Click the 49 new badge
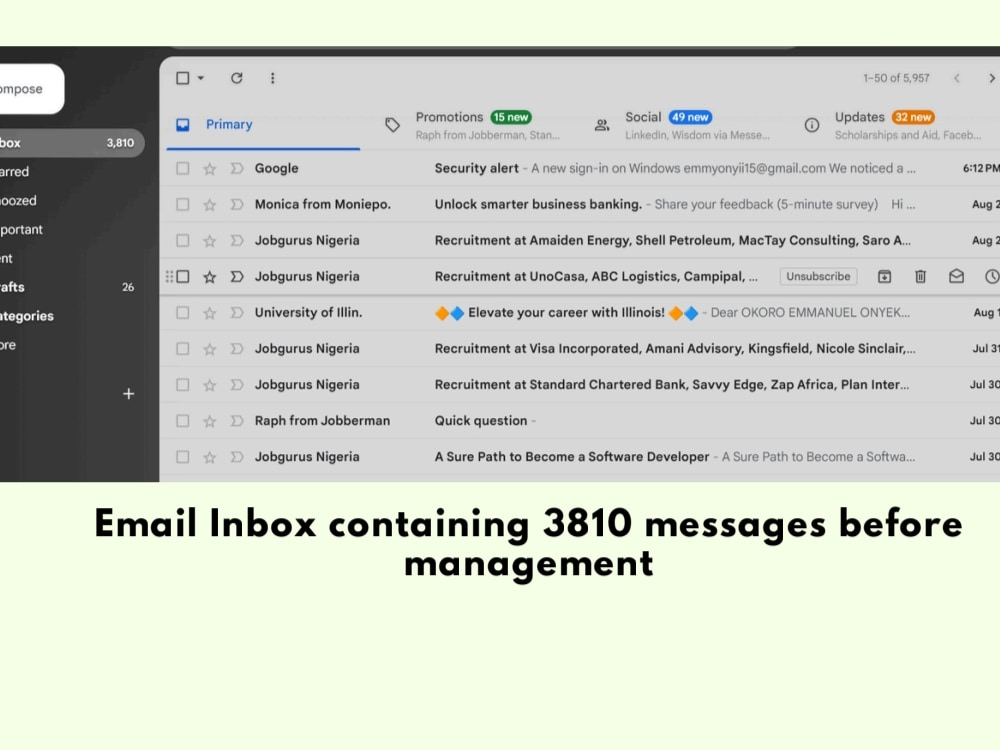The image size is (1000, 750). (690, 117)
